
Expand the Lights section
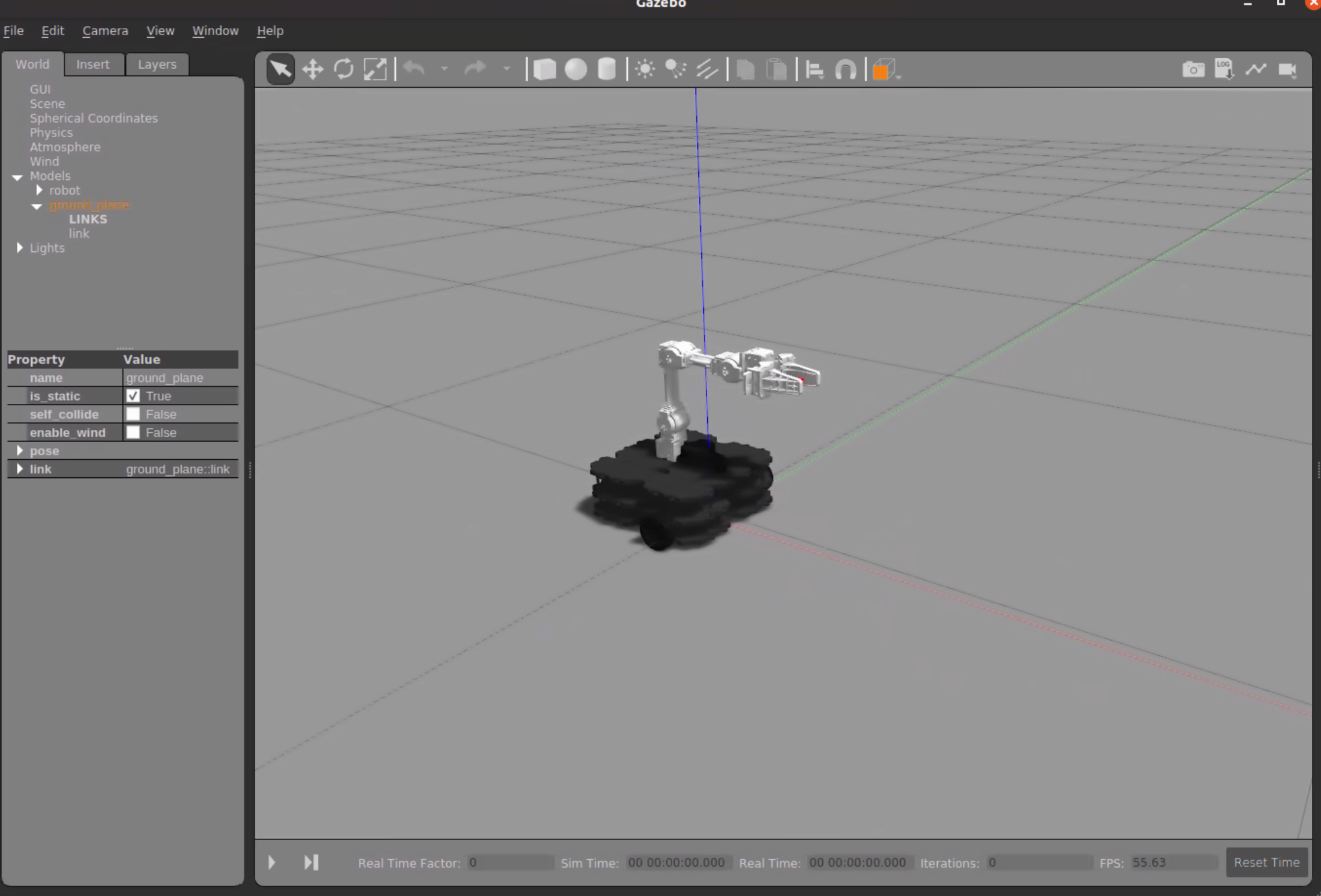click(x=19, y=247)
